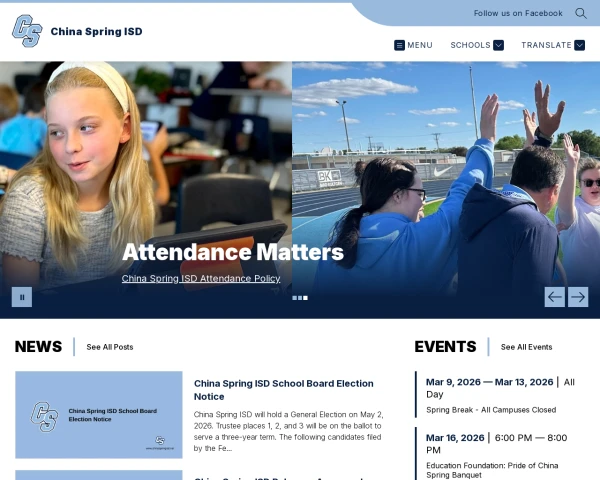Image resolution: width=600 pixels, height=480 pixels.
Task: Open the Spring Break event entry
Action: [491, 409]
